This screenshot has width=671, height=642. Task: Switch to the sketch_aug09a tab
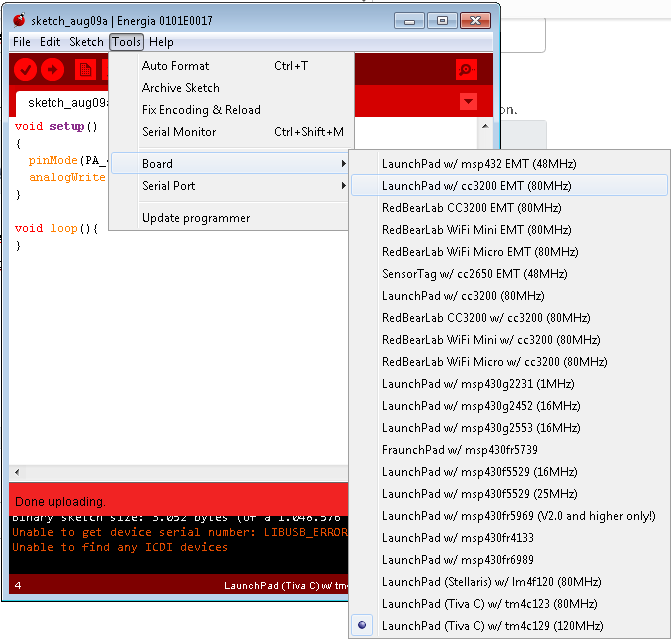62,103
